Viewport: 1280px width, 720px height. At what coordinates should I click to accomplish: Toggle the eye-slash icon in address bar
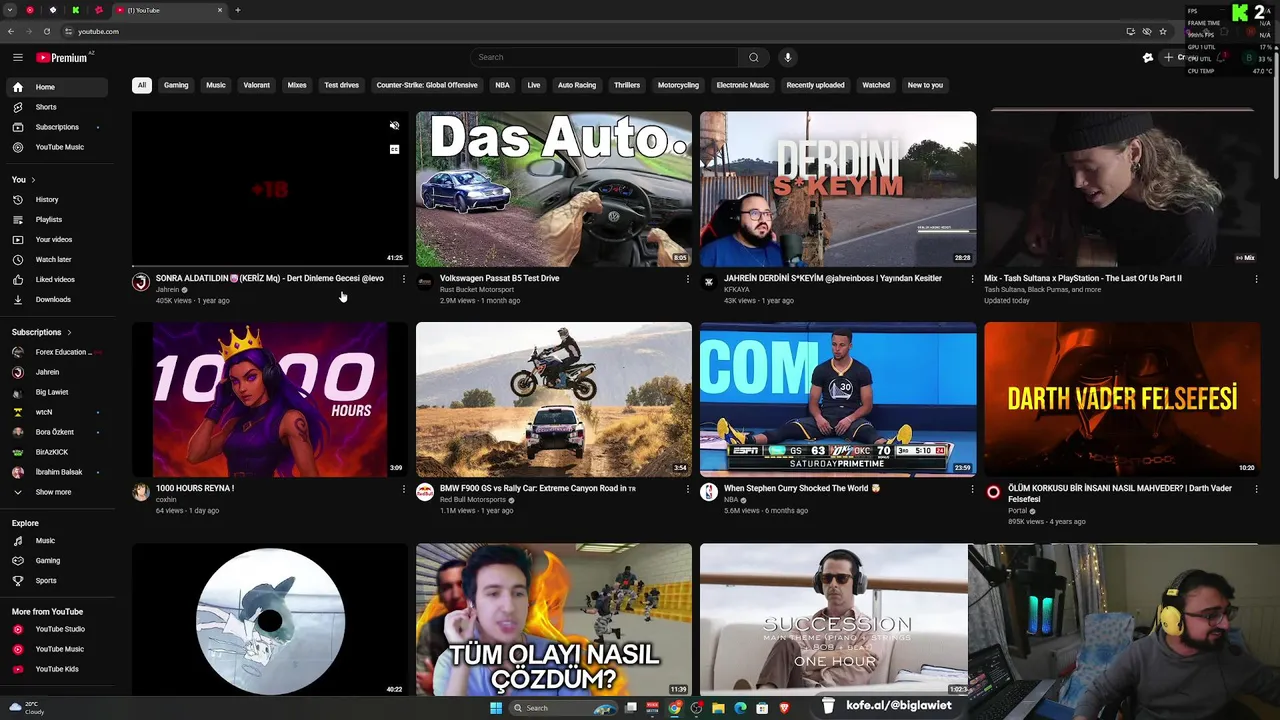1147,31
